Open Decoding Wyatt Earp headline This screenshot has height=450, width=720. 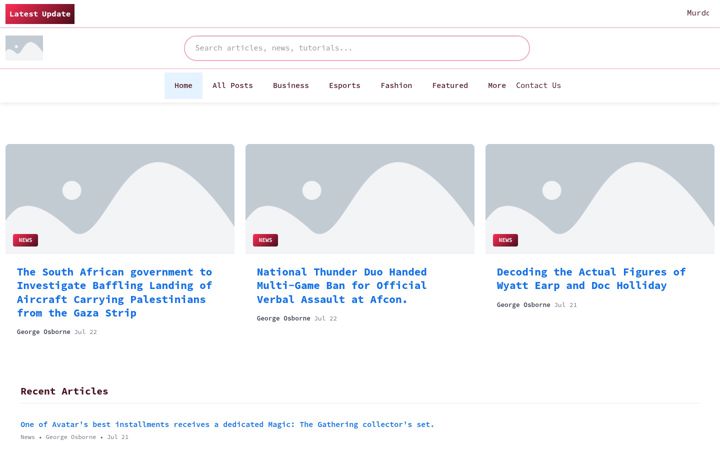coord(591,279)
